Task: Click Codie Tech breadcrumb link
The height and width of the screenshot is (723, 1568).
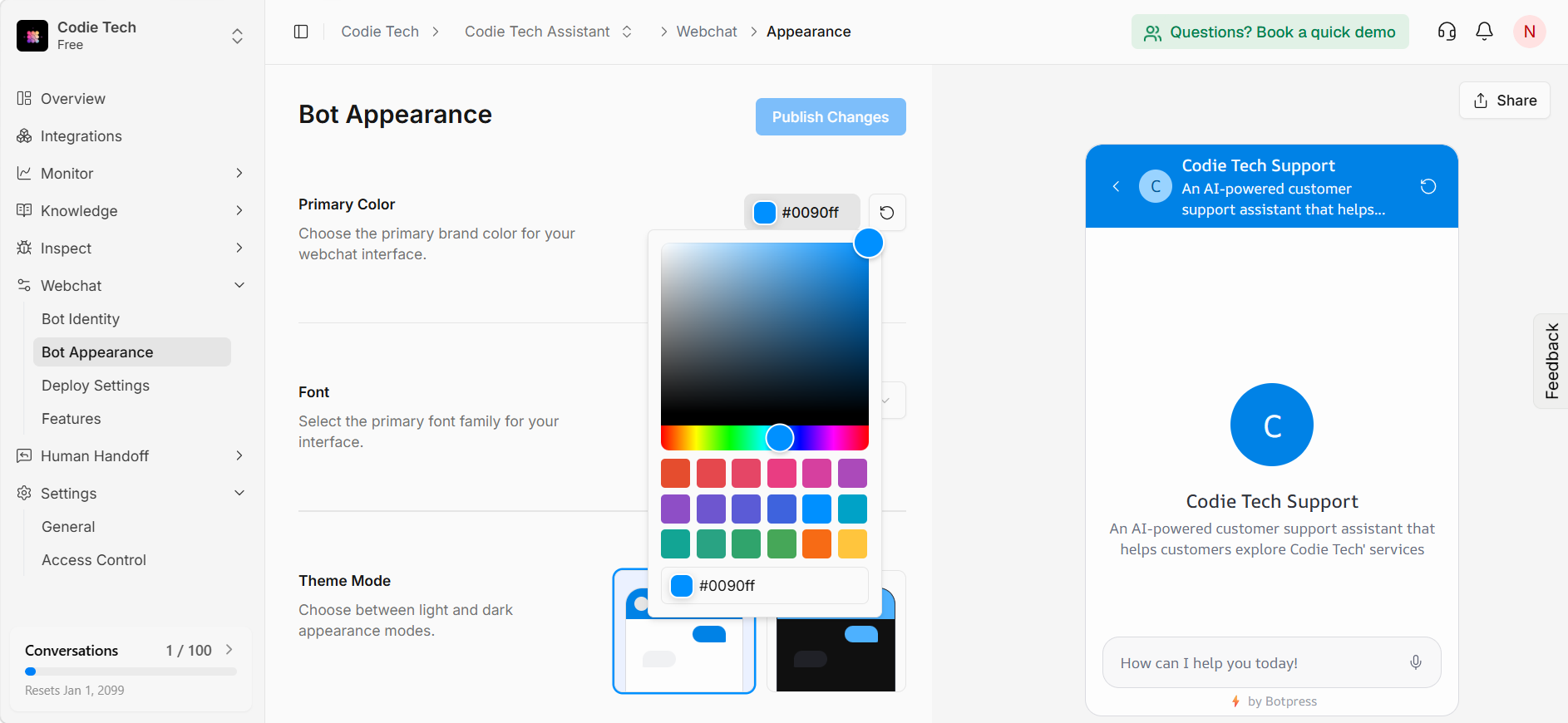Action: (x=380, y=32)
